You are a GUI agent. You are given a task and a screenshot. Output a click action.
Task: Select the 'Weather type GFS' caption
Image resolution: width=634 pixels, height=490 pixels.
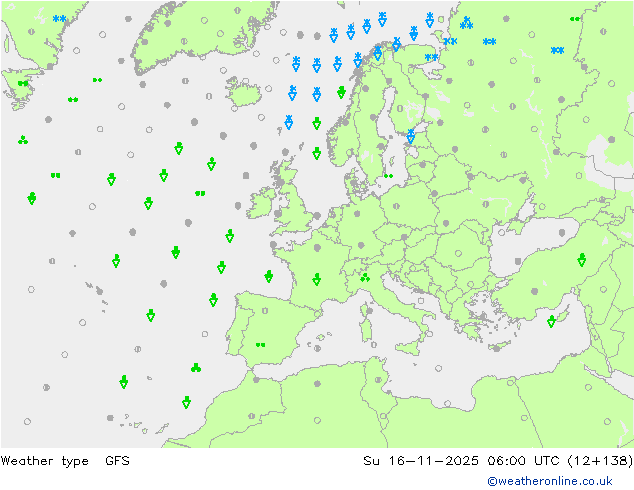tap(65, 461)
